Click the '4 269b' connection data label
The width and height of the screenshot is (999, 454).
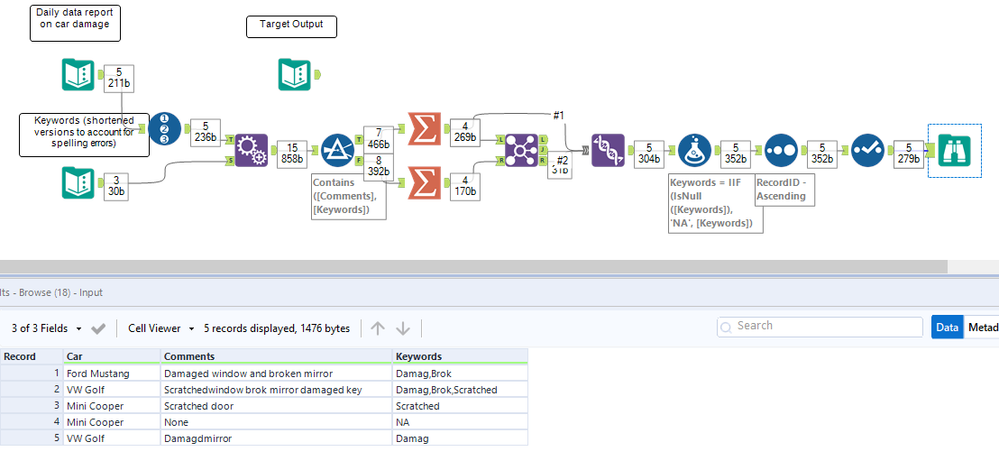[466, 132]
